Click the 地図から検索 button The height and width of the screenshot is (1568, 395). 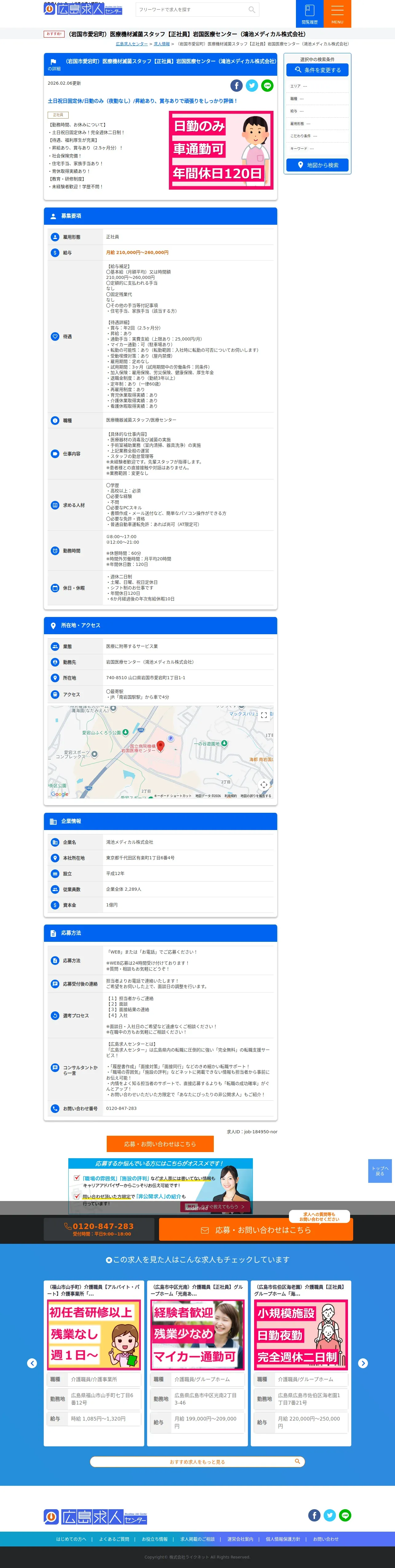(x=317, y=165)
